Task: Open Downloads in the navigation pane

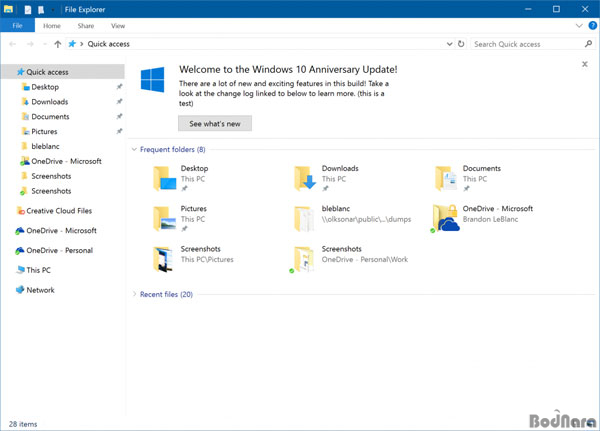Action: pos(49,102)
